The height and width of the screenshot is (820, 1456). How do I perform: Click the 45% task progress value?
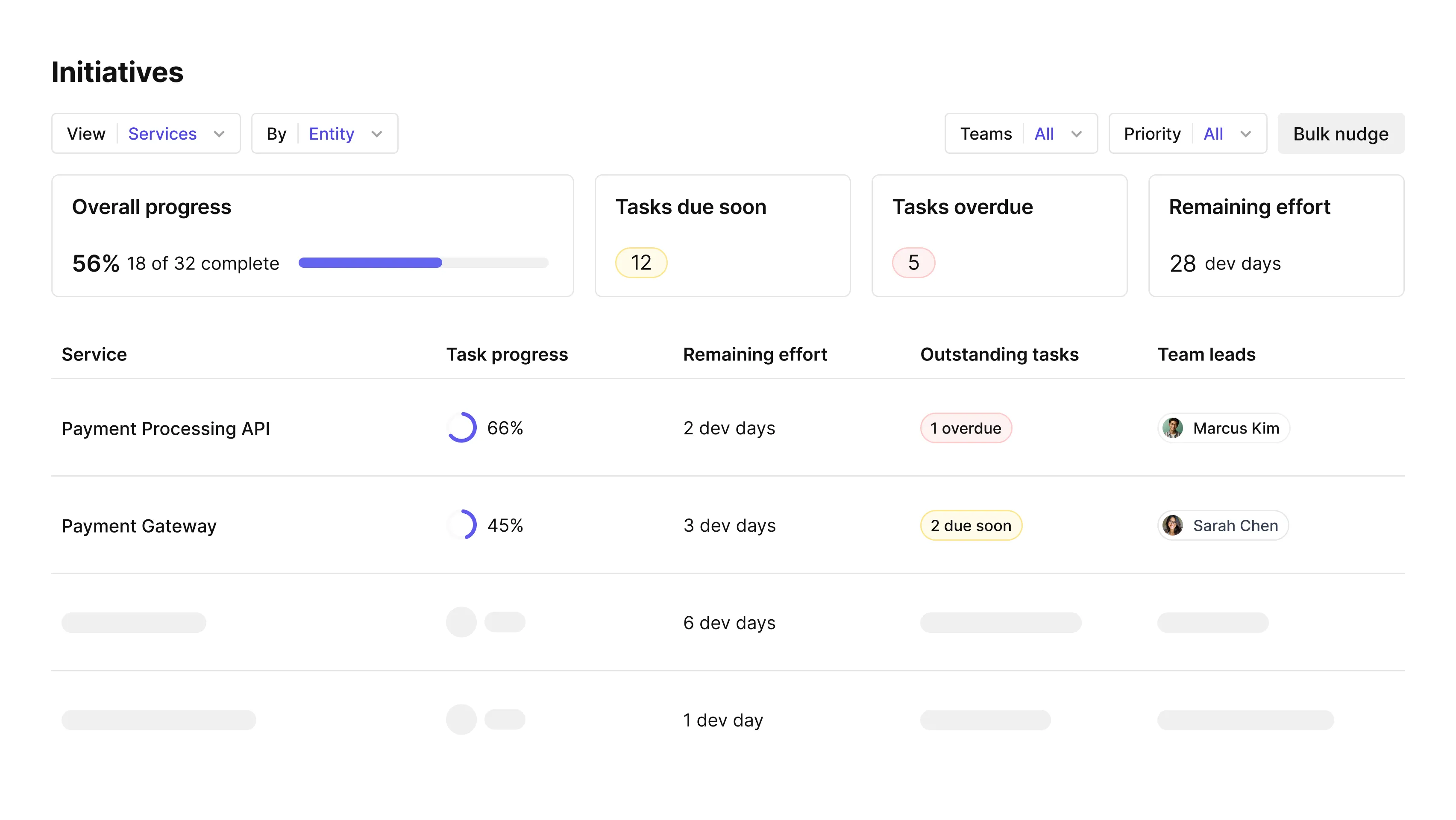(x=505, y=525)
